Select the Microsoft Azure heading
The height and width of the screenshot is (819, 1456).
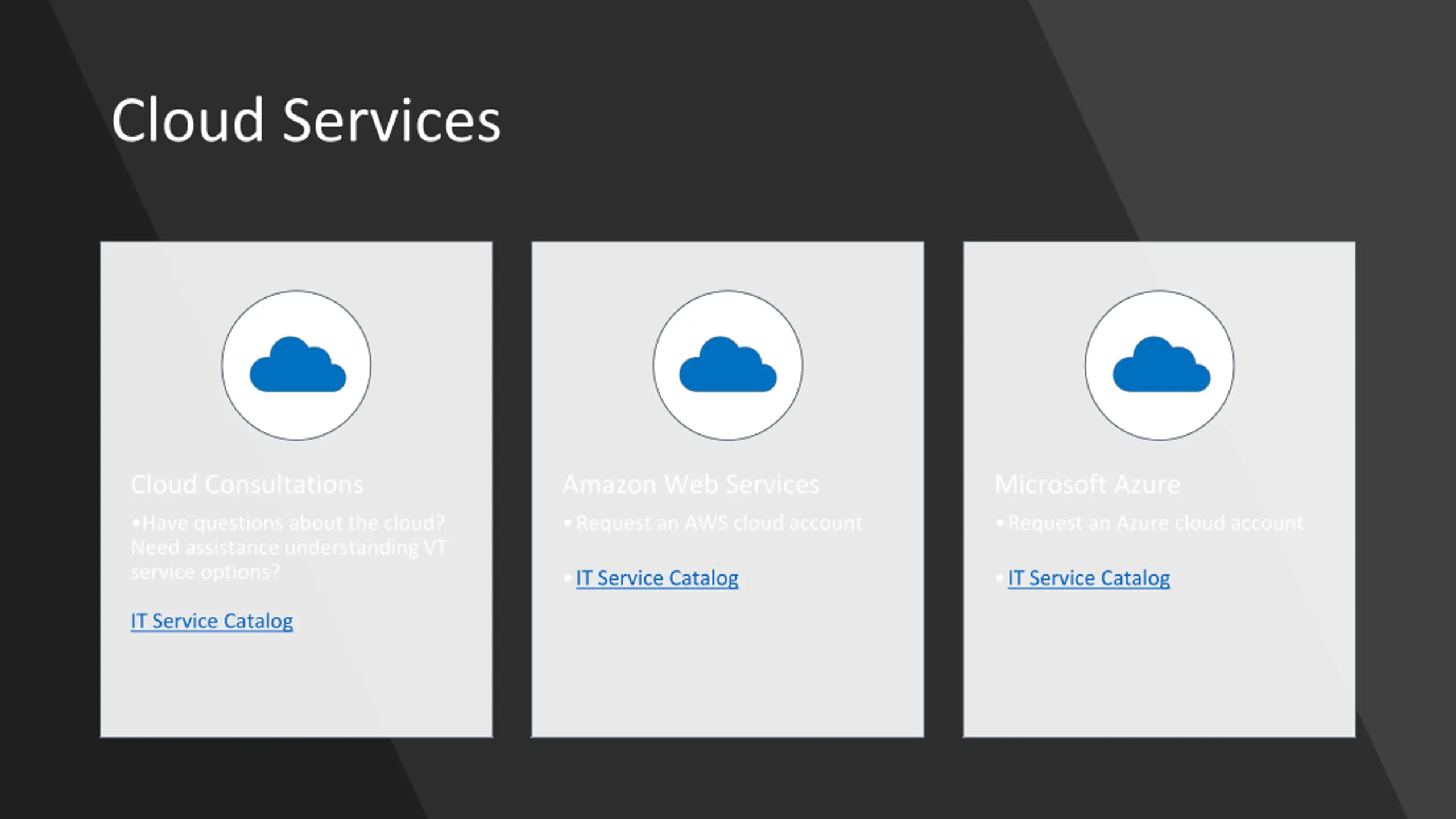point(1087,485)
